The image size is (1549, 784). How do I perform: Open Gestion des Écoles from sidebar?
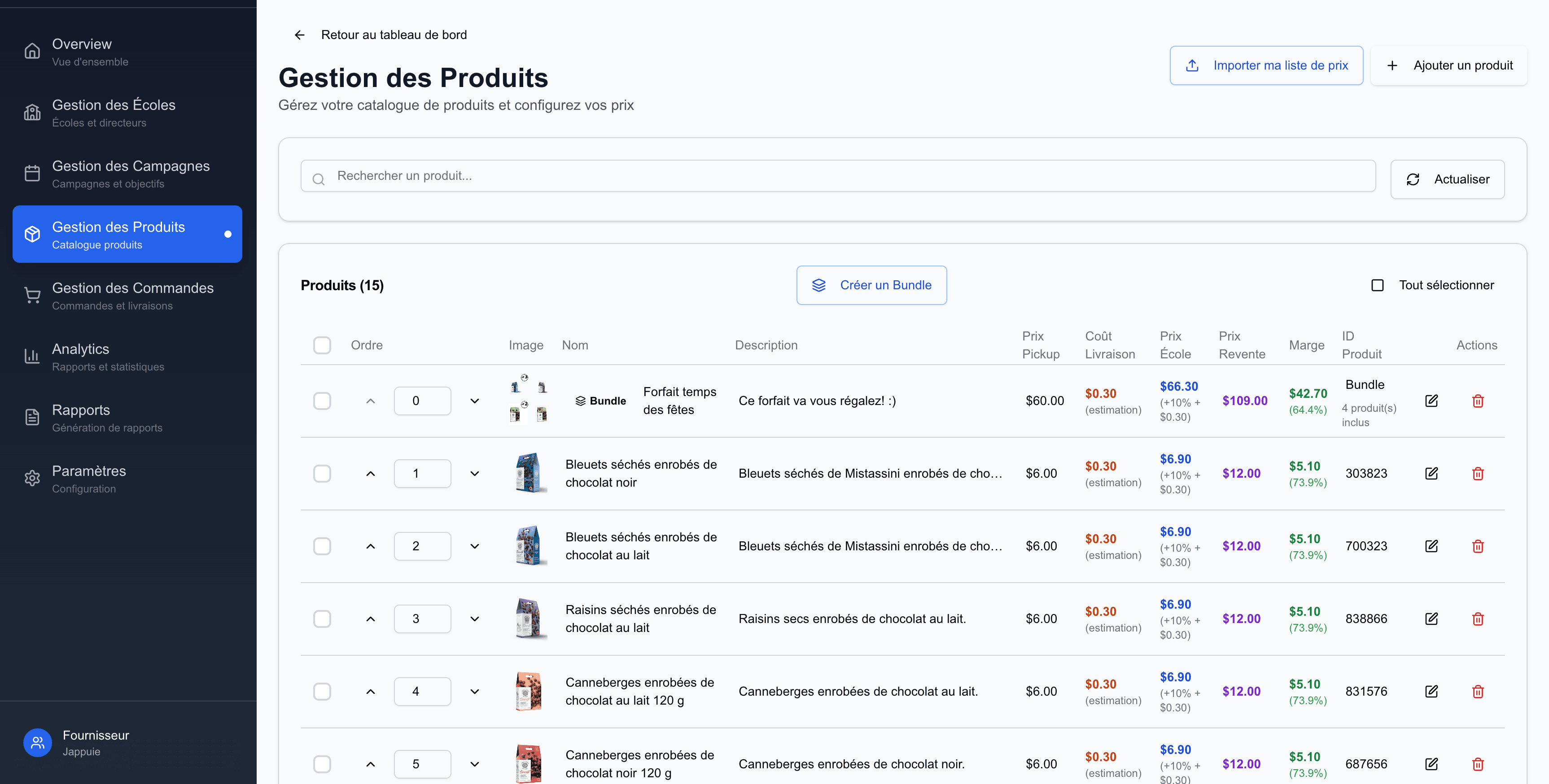tap(114, 113)
